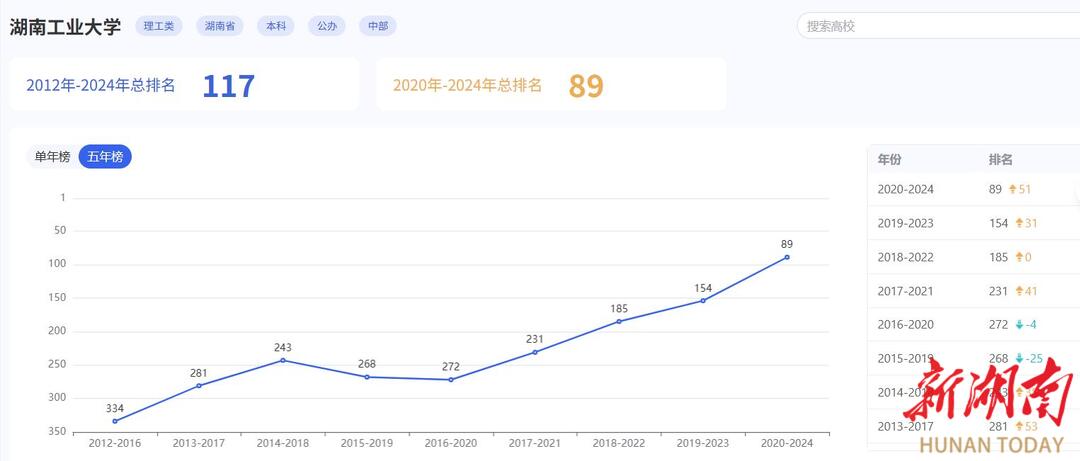Click the 本科 tag
1080x461 pixels.
click(x=276, y=26)
